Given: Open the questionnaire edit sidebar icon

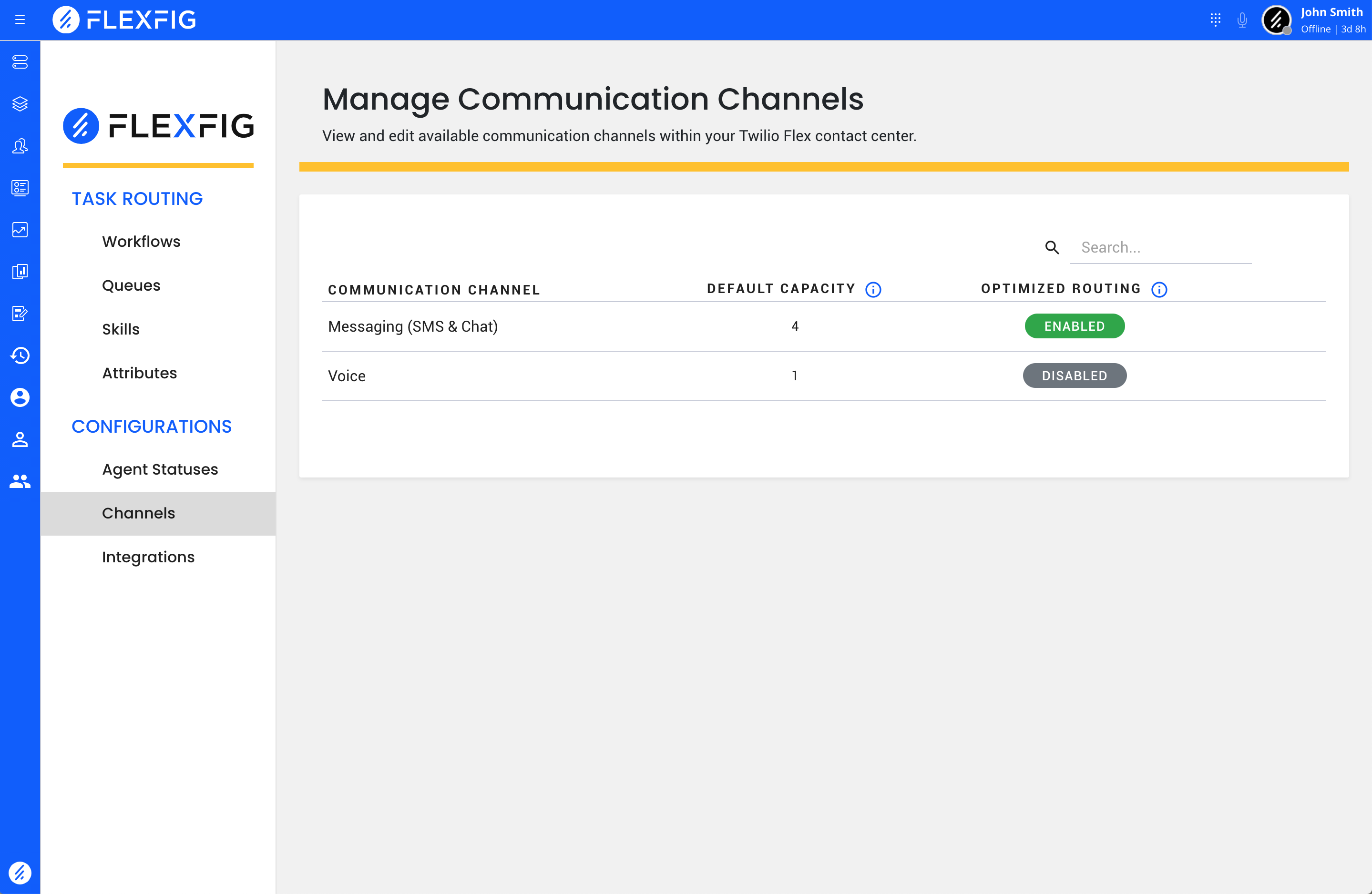Looking at the screenshot, I should click(x=20, y=314).
